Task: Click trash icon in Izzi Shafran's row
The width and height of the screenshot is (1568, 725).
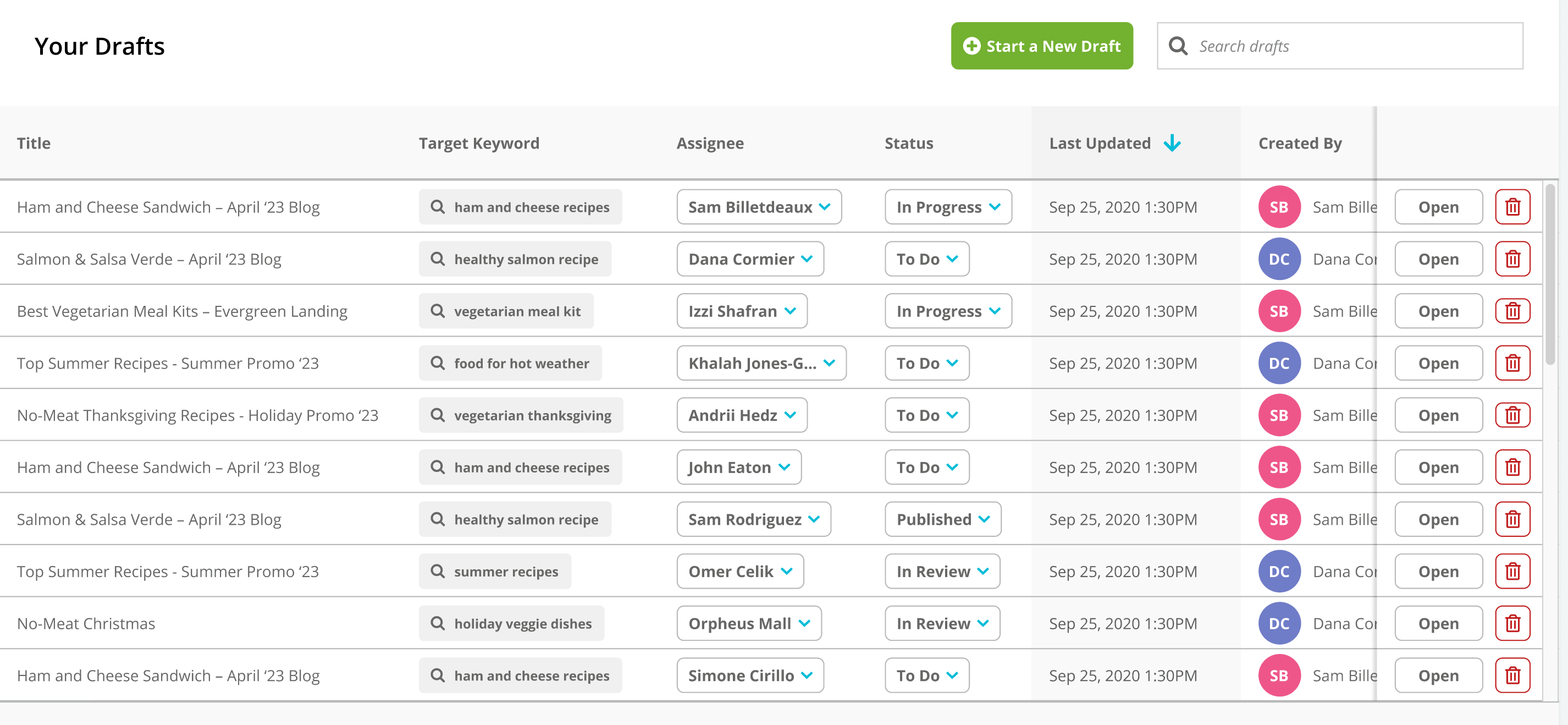Action: (1512, 311)
